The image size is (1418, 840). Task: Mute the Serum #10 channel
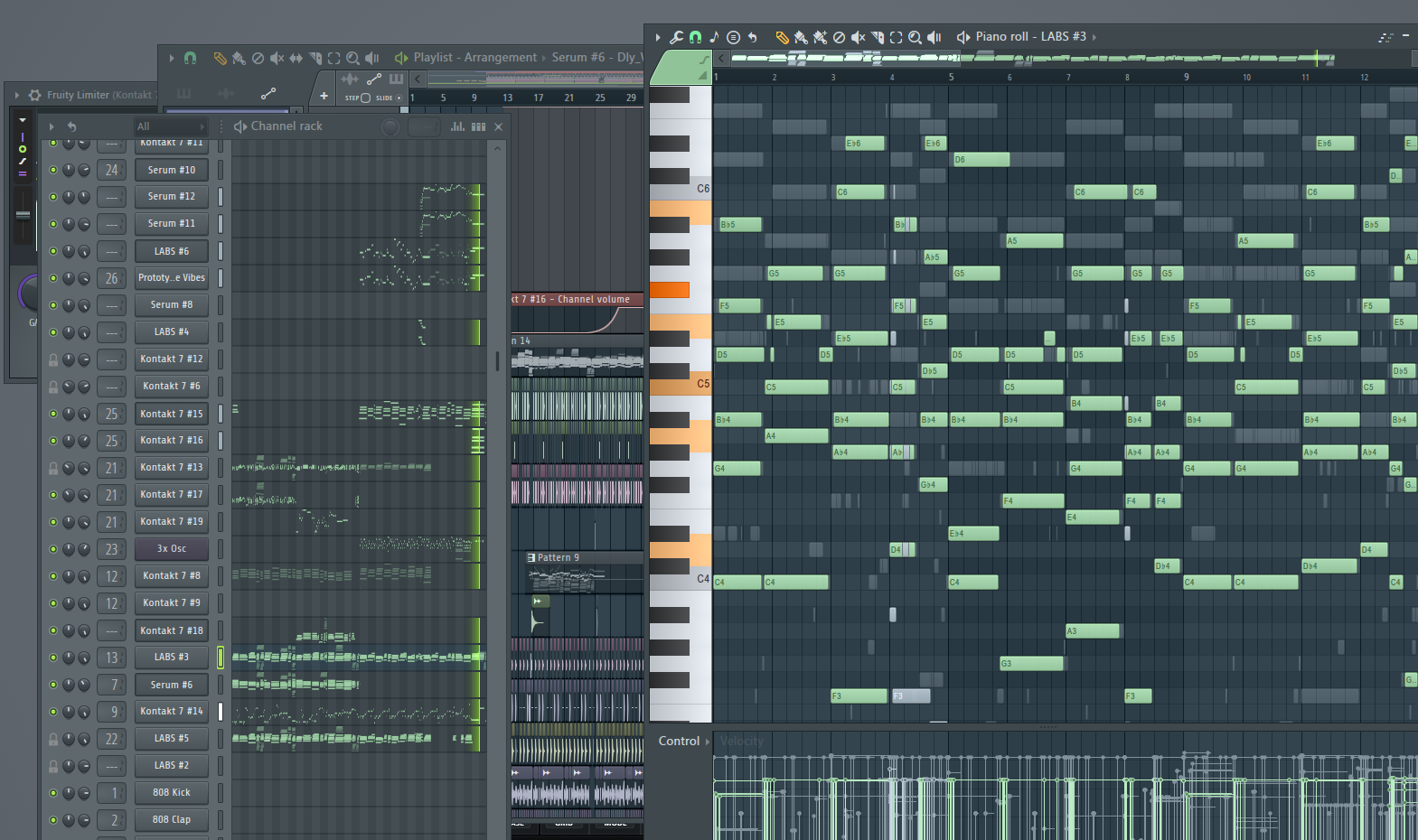point(53,170)
